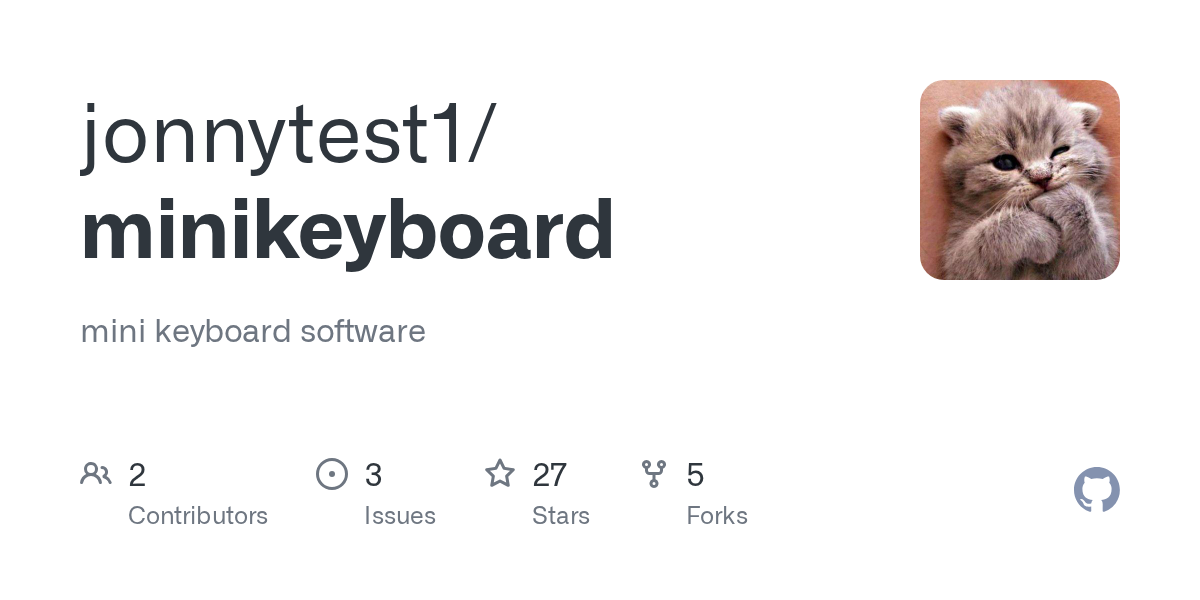Open the Issues label
The image size is (1200, 600).
pos(400,516)
